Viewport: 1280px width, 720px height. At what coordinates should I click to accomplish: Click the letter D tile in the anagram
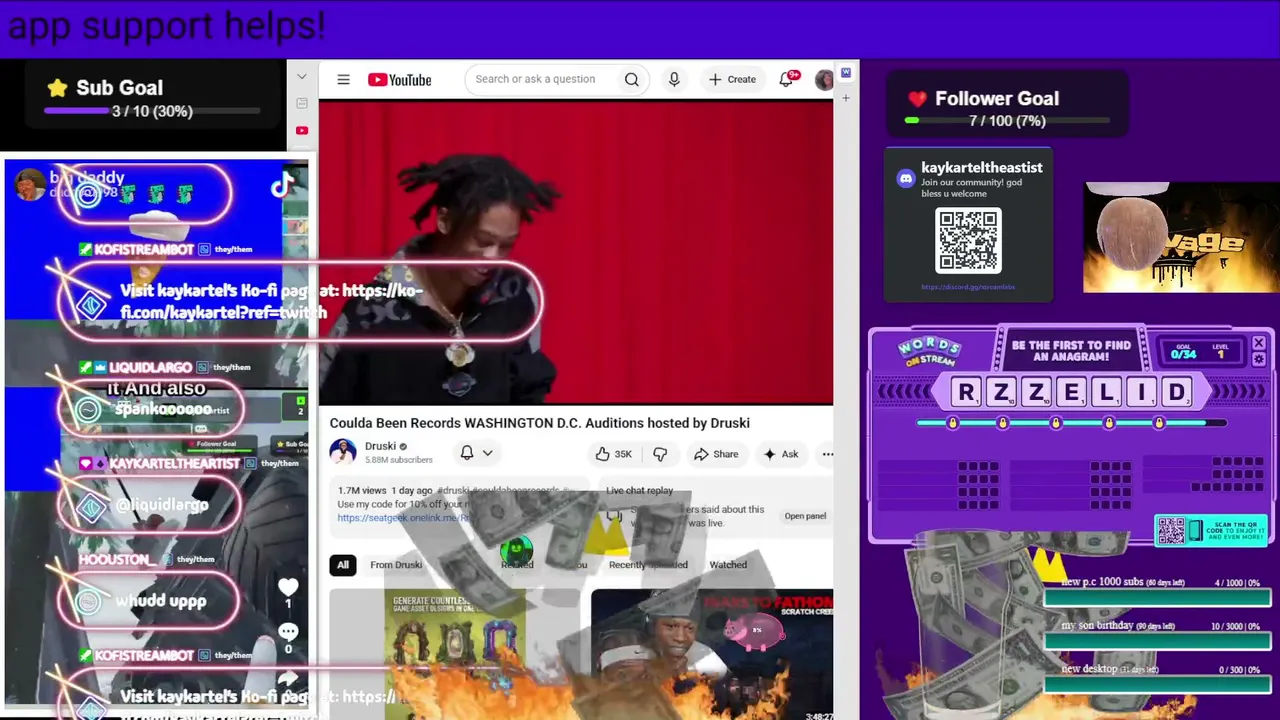[x=1176, y=392]
